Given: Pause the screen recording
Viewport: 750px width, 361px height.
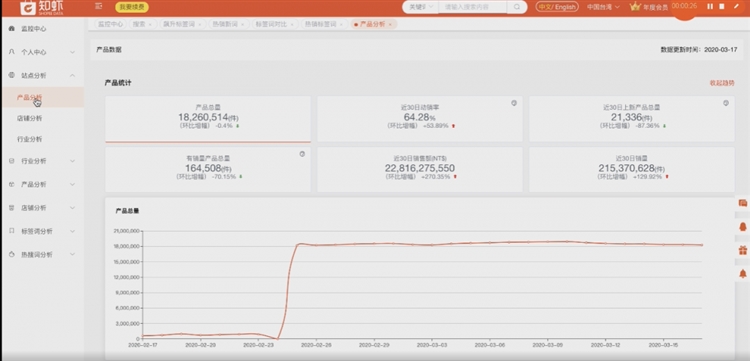Looking at the screenshot, I should (710, 6).
